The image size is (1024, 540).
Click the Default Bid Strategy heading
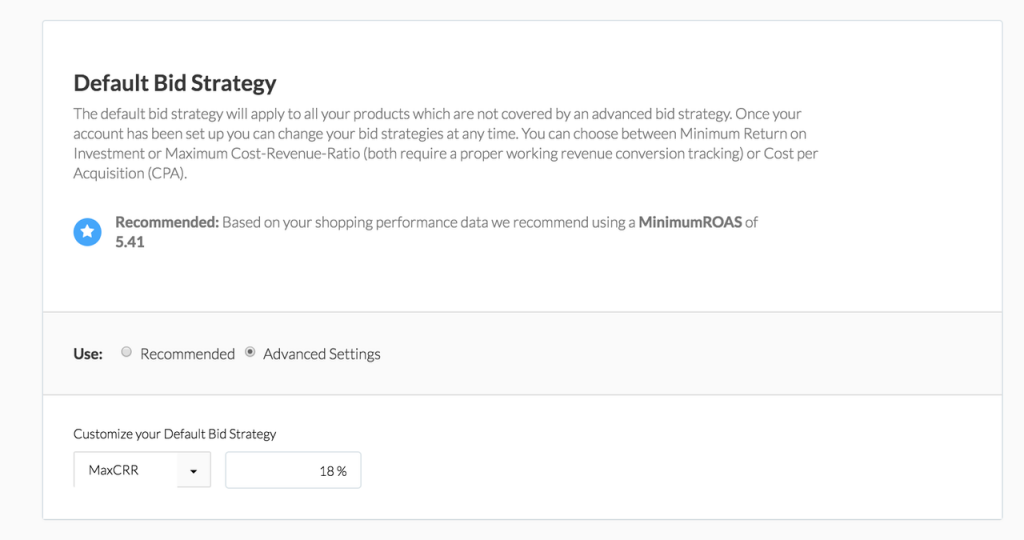pos(174,83)
